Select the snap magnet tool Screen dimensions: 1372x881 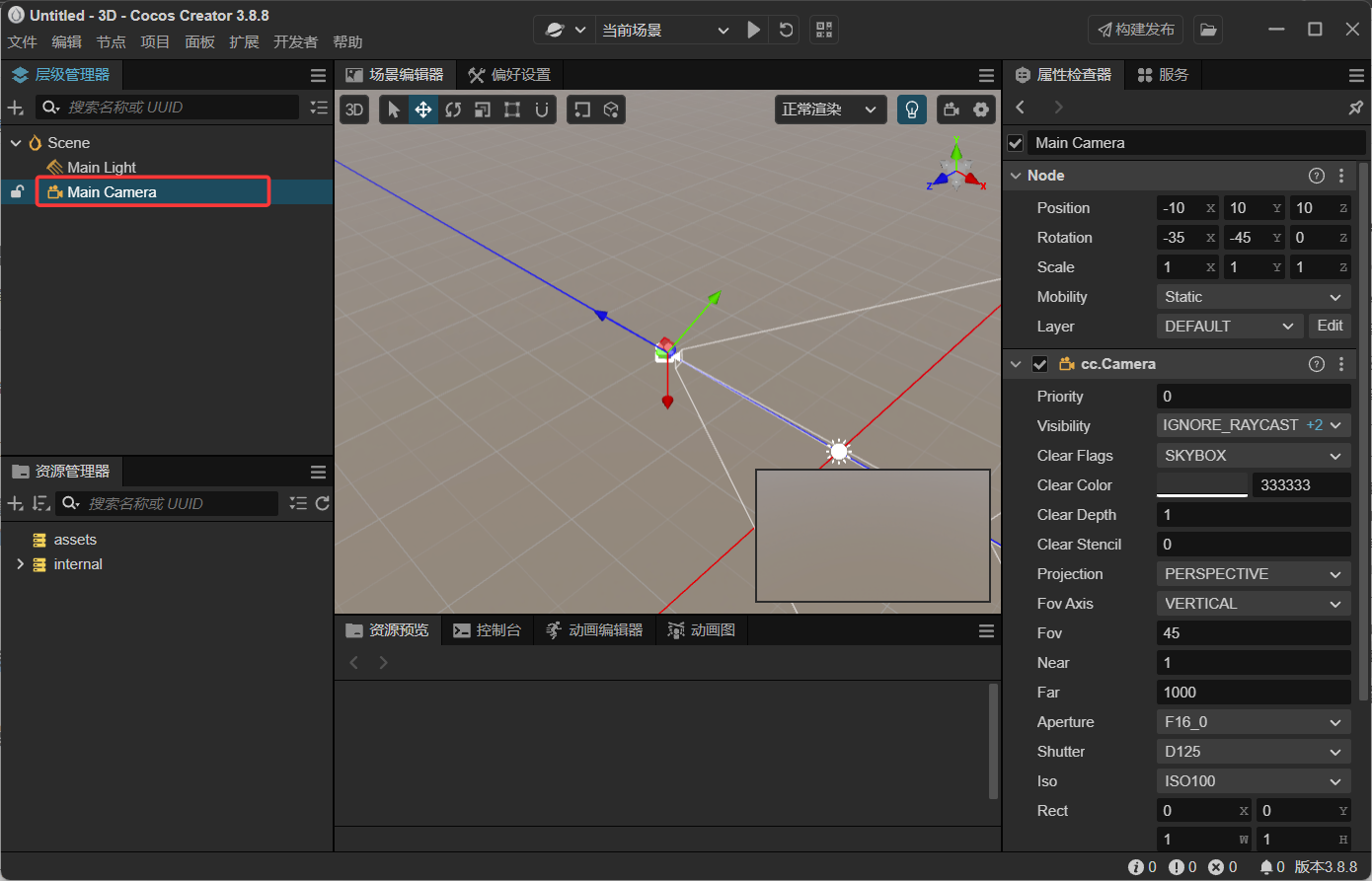click(542, 110)
